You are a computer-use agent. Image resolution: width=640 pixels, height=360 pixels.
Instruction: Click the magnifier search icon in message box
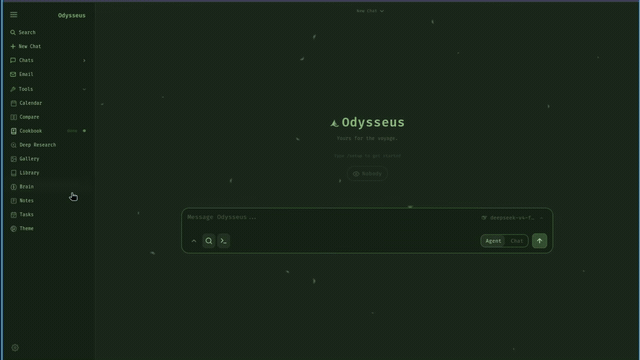tap(209, 241)
